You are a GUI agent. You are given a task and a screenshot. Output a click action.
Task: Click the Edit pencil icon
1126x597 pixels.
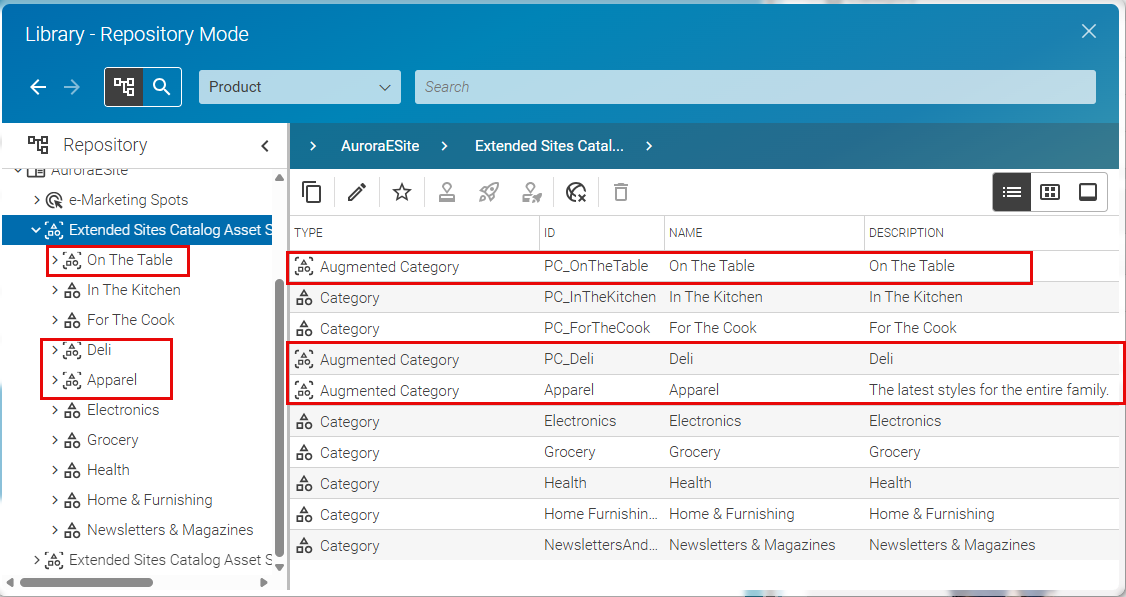357,191
